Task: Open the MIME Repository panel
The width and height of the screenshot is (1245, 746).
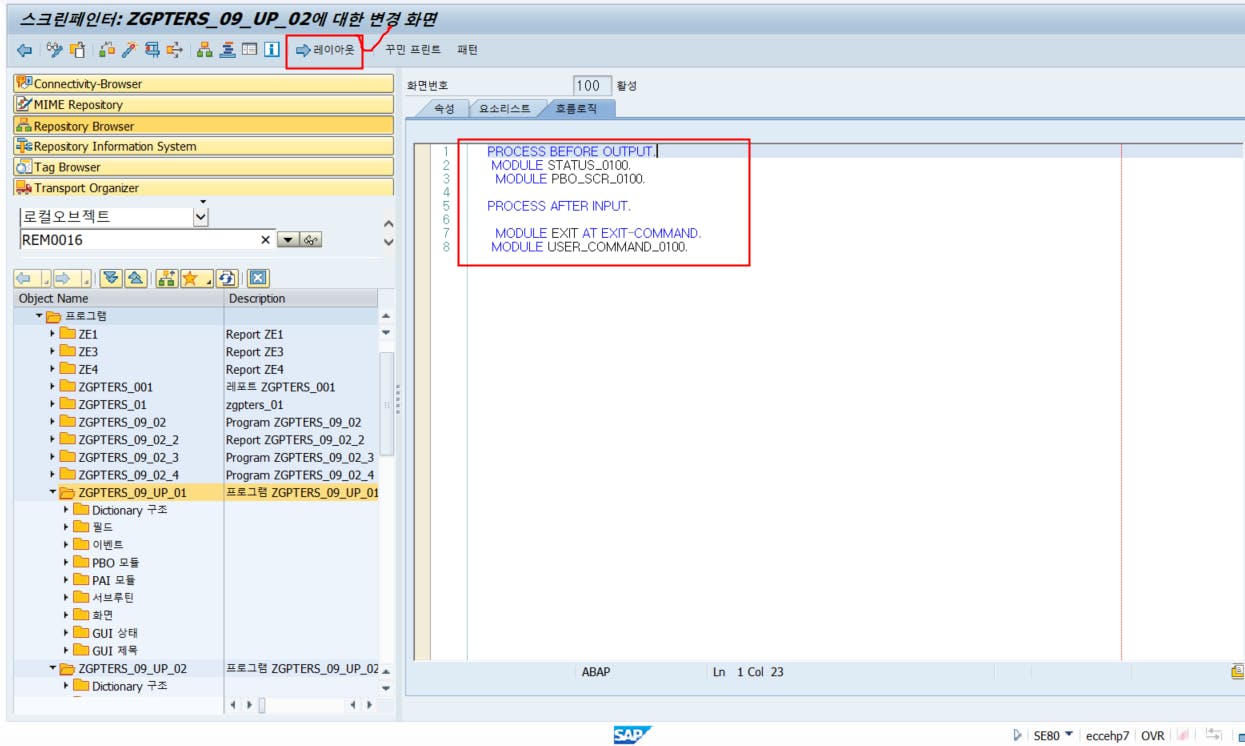Action: [203, 105]
